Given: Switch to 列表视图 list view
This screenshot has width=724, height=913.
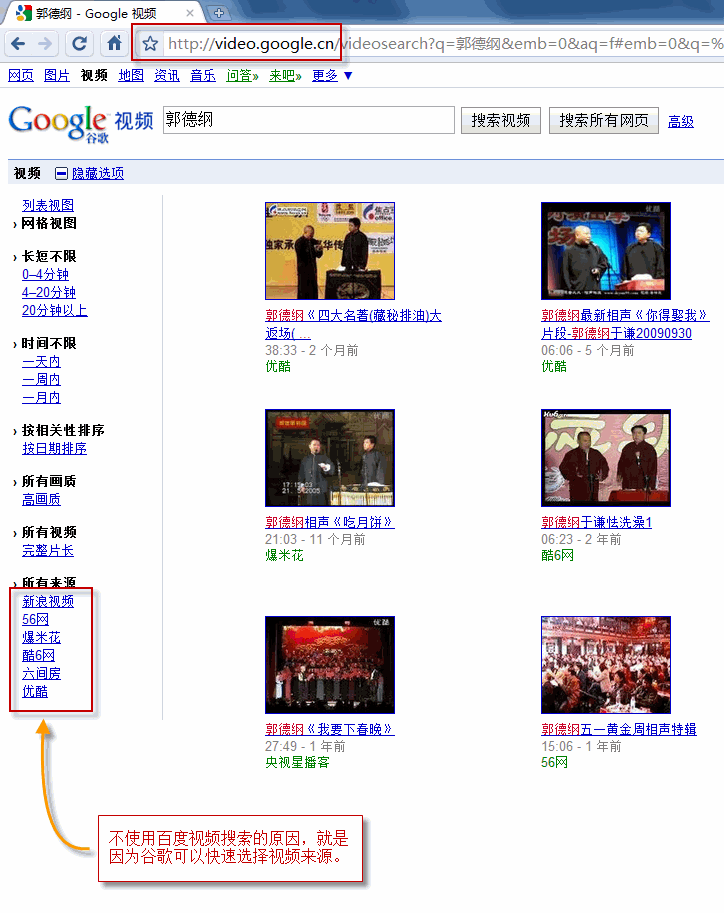Looking at the screenshot, I should pyautogui.click(x=48, y=205).
